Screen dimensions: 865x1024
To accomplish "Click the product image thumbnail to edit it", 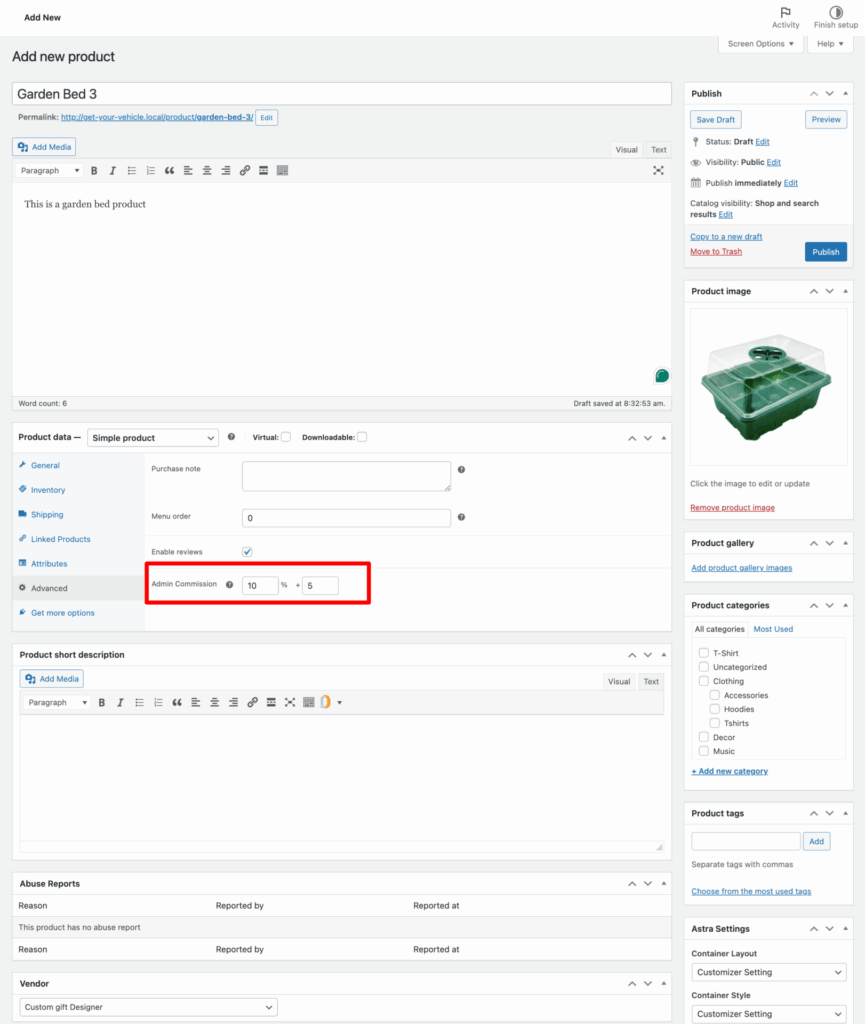I will [x=767, y=385].
